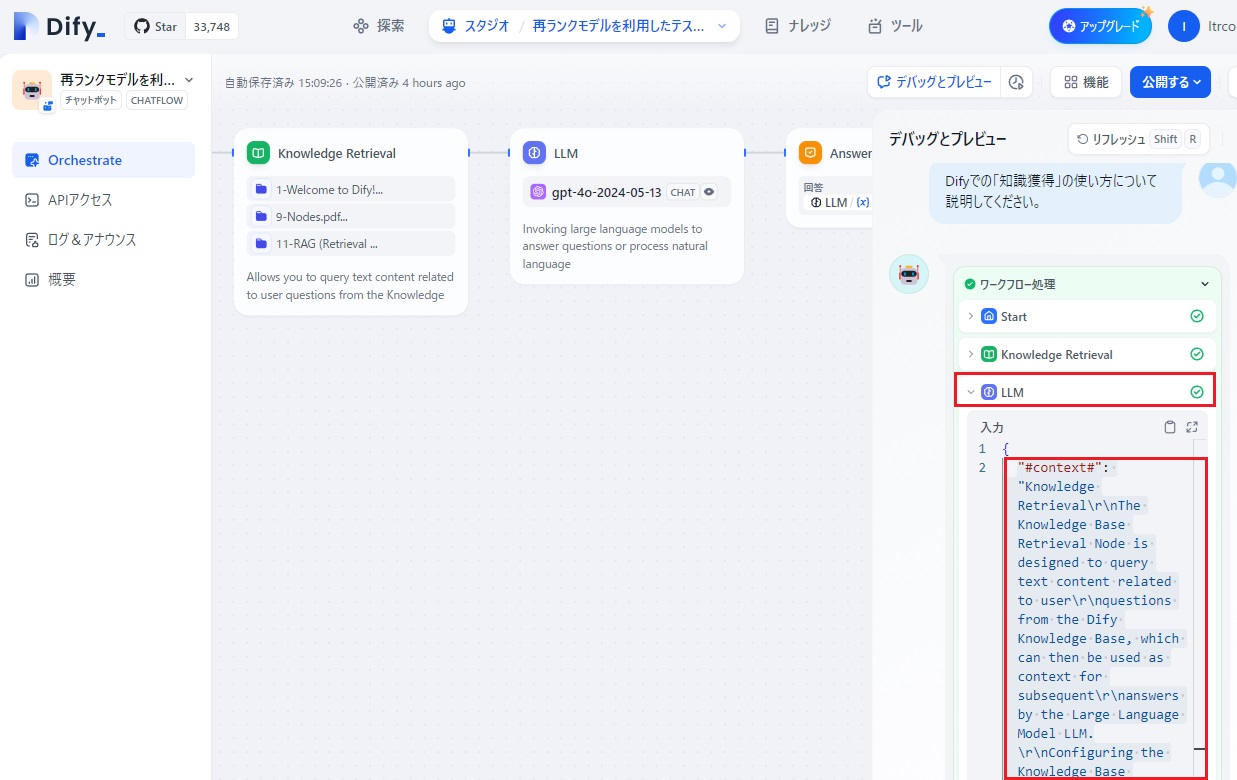The image size is (1237, 780).
Task: Click the デバッグとプレビュー toolbar button
Action: (x=934, y=82)
